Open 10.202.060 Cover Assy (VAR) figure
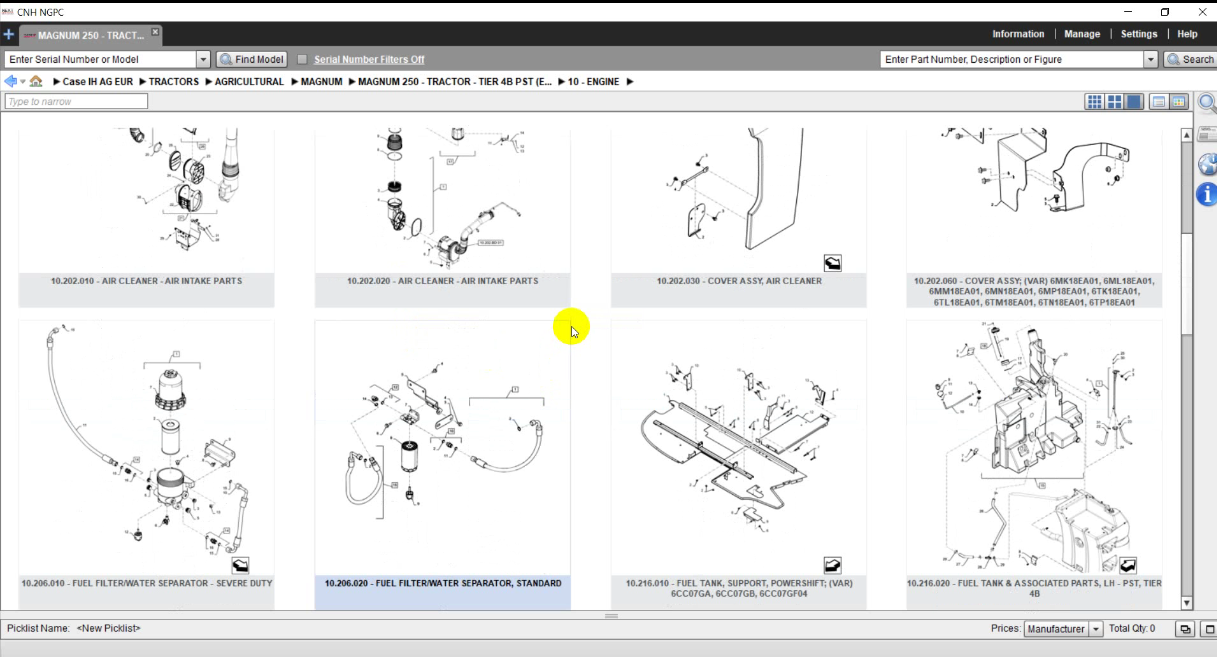Image resolution: width=1217 pixels, height=657 pixels. (x=1034, y=215)
